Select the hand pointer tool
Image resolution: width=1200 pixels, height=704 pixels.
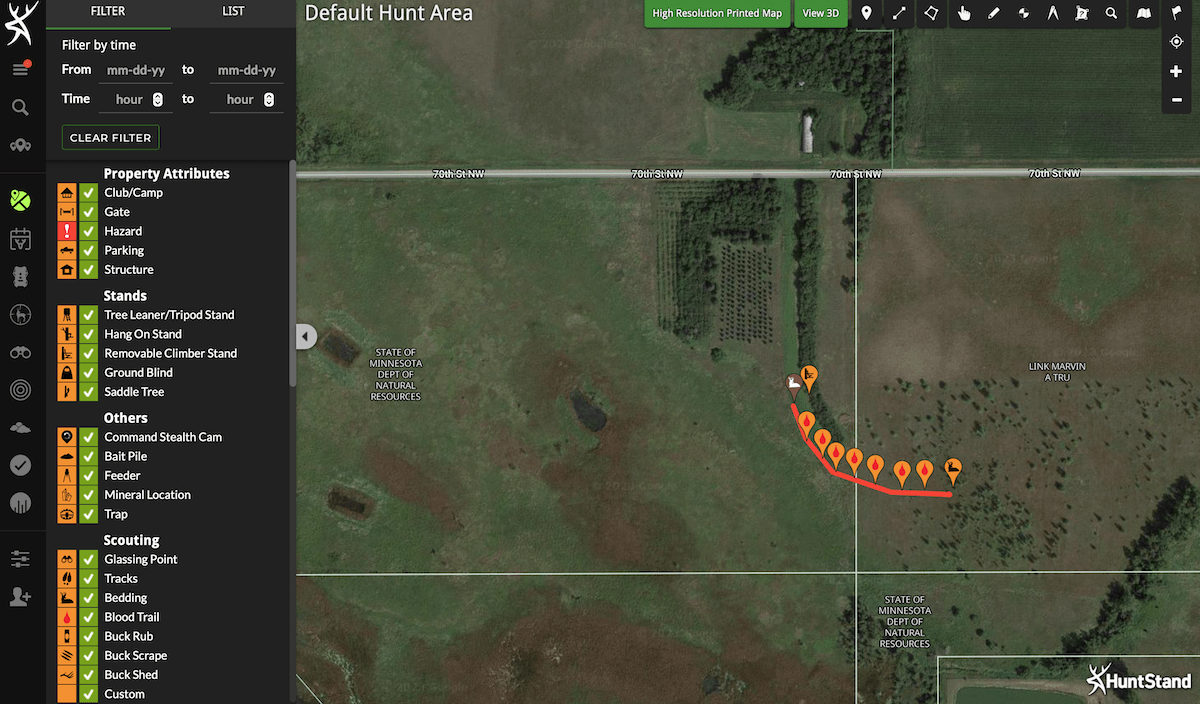tap(964, 14)
